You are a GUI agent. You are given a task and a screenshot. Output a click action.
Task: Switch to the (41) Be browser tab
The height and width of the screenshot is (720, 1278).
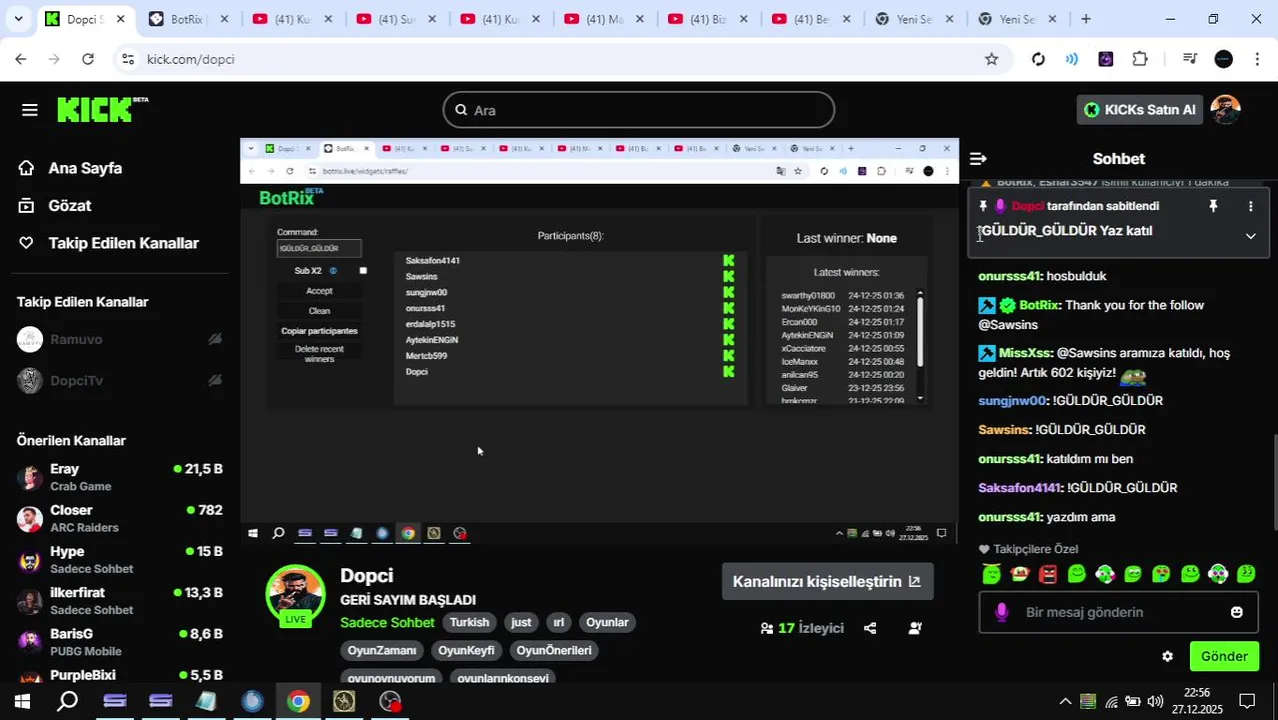pyautogui.click(x=812, y=19)
